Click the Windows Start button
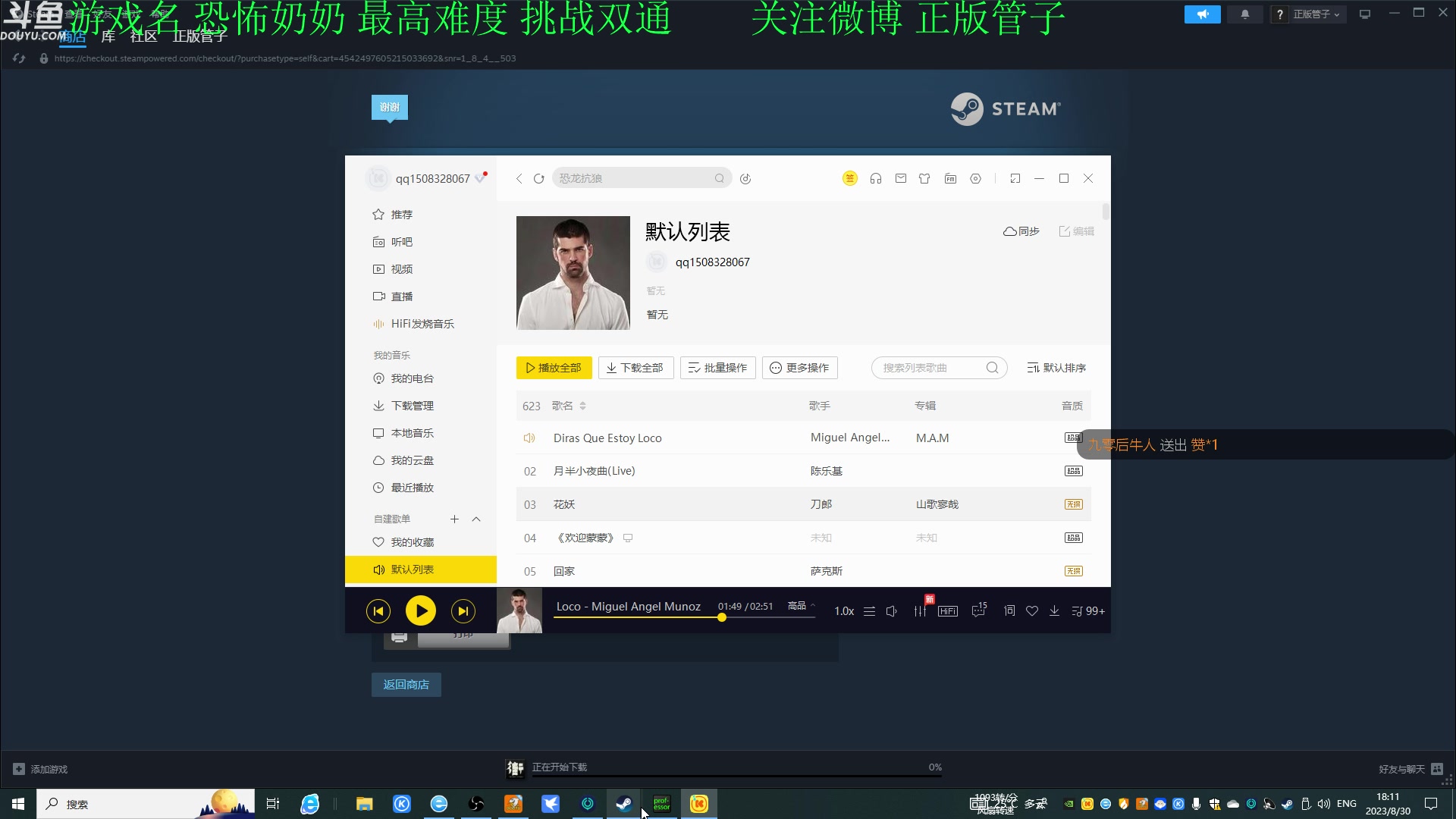This screenshot has height=819, width=1456. point(18,804)
